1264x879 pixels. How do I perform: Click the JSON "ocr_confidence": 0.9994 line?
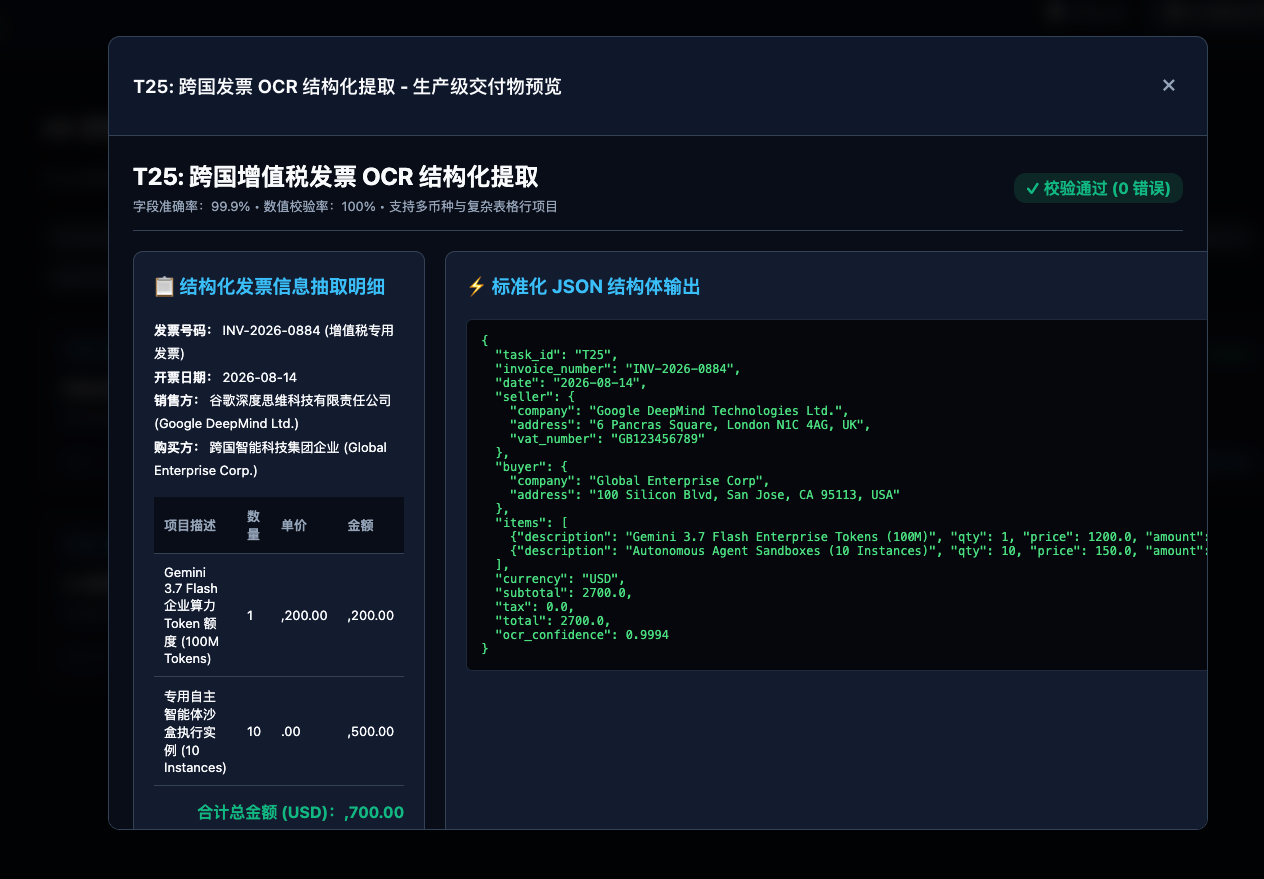pyautogui.click(x=582, y=634)
